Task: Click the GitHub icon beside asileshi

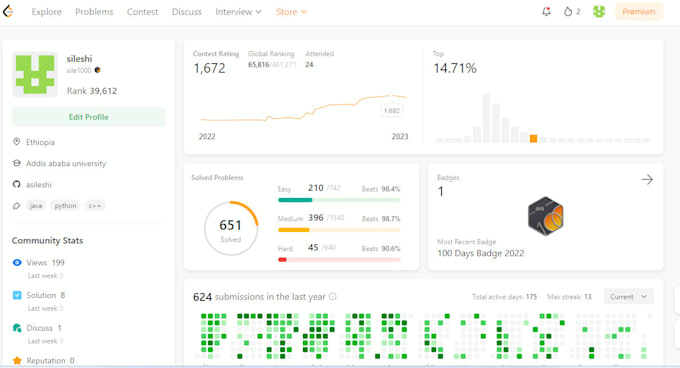Action: [16, 184]
